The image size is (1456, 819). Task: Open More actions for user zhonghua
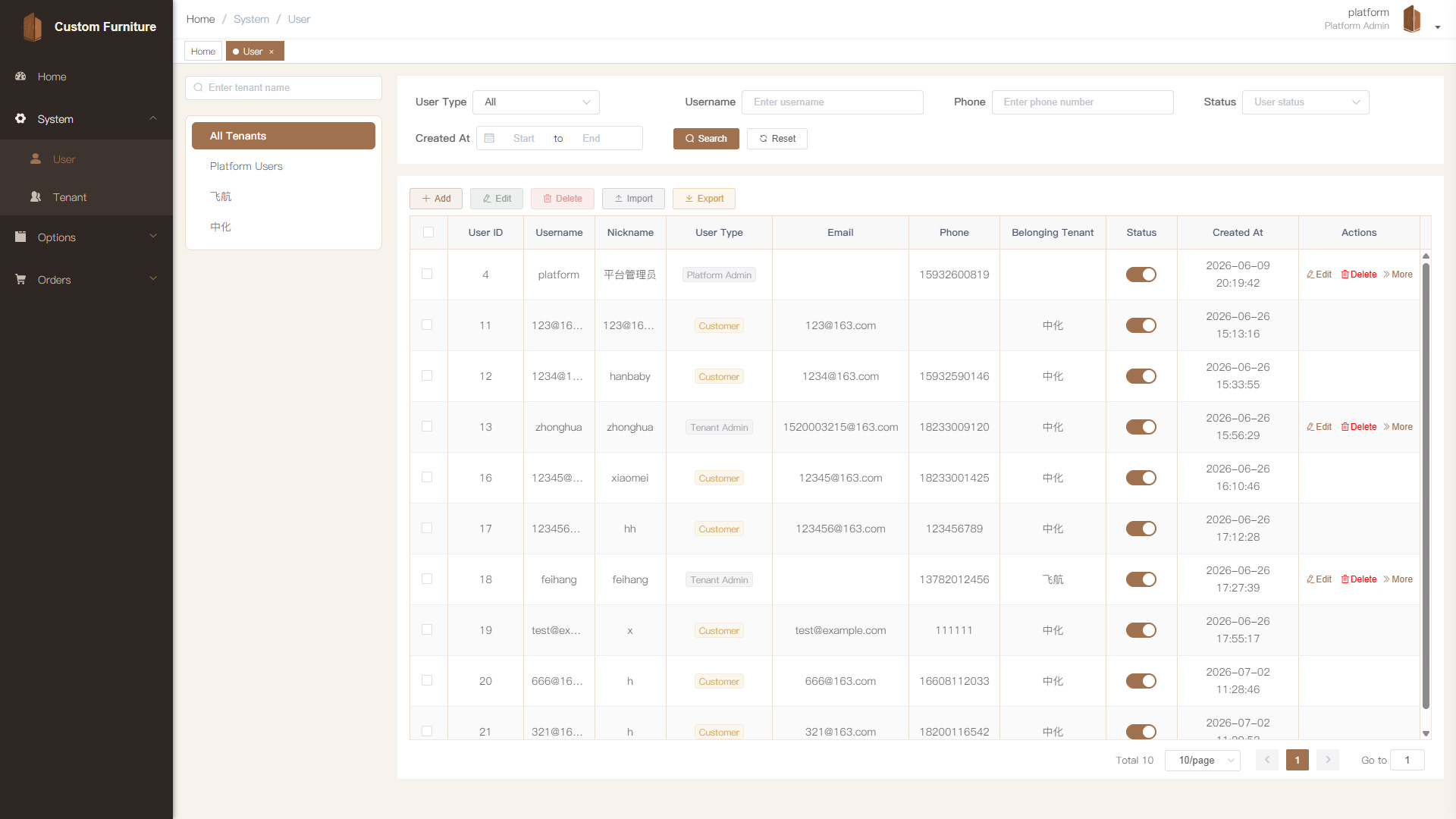(x=1398, y=427)
